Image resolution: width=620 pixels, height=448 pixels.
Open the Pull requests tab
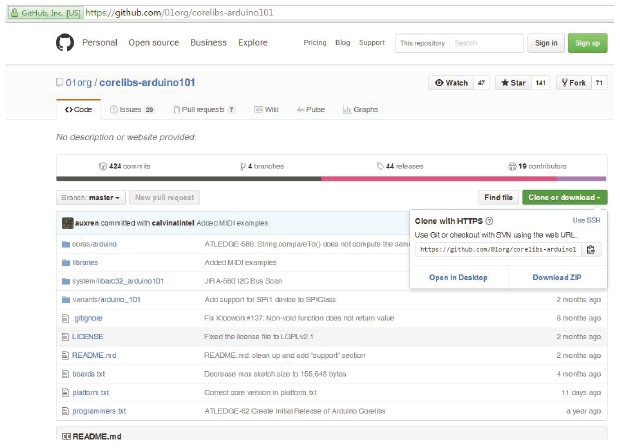click(x=204, y=110)
